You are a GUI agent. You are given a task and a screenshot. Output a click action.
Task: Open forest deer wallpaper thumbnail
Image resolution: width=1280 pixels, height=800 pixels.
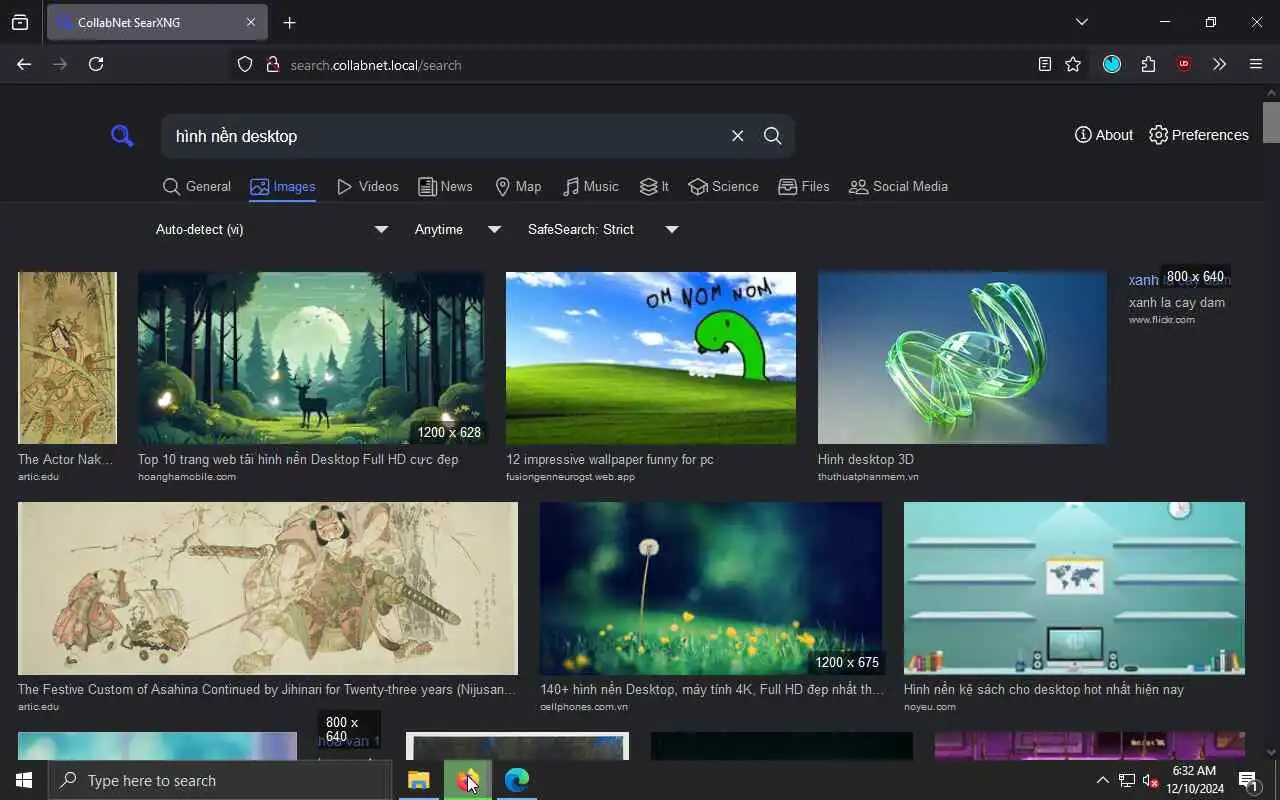[x=311, y=358]
